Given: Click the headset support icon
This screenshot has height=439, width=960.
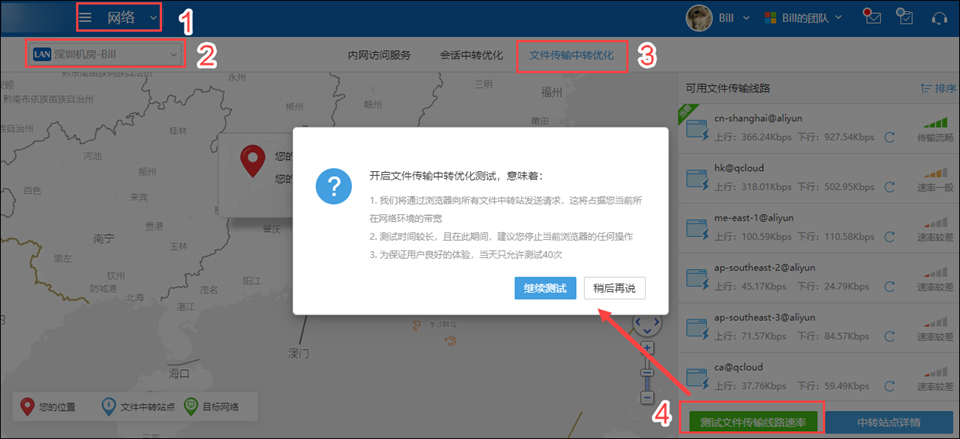Looking at the screenshot, I should (940, 17).
